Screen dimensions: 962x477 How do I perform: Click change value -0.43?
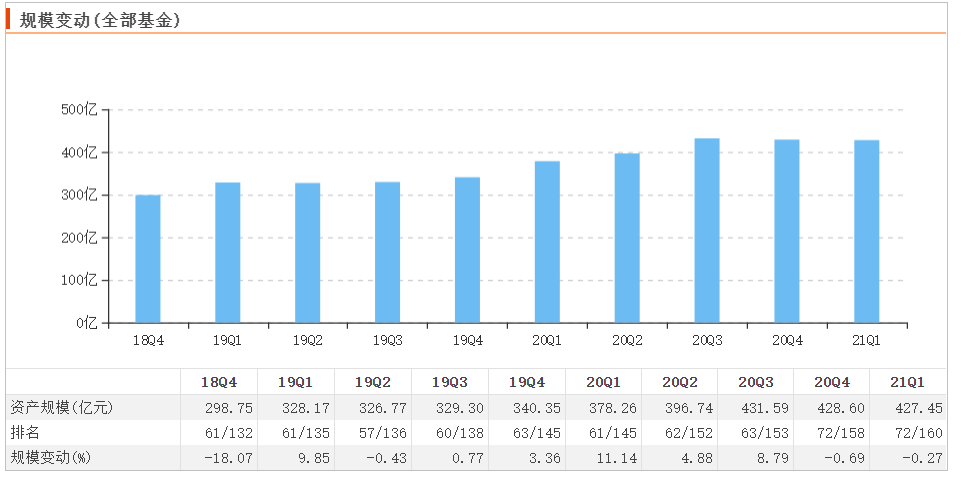(x=388, y=459)
